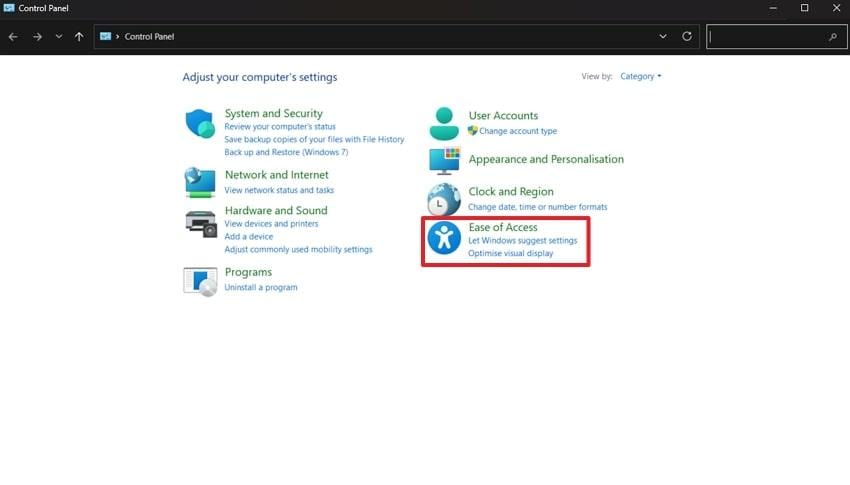This screenshot has width=850, height=485.
Task: Open Optimise visual display
Action: pyautogui.click(x=511, y=254)
